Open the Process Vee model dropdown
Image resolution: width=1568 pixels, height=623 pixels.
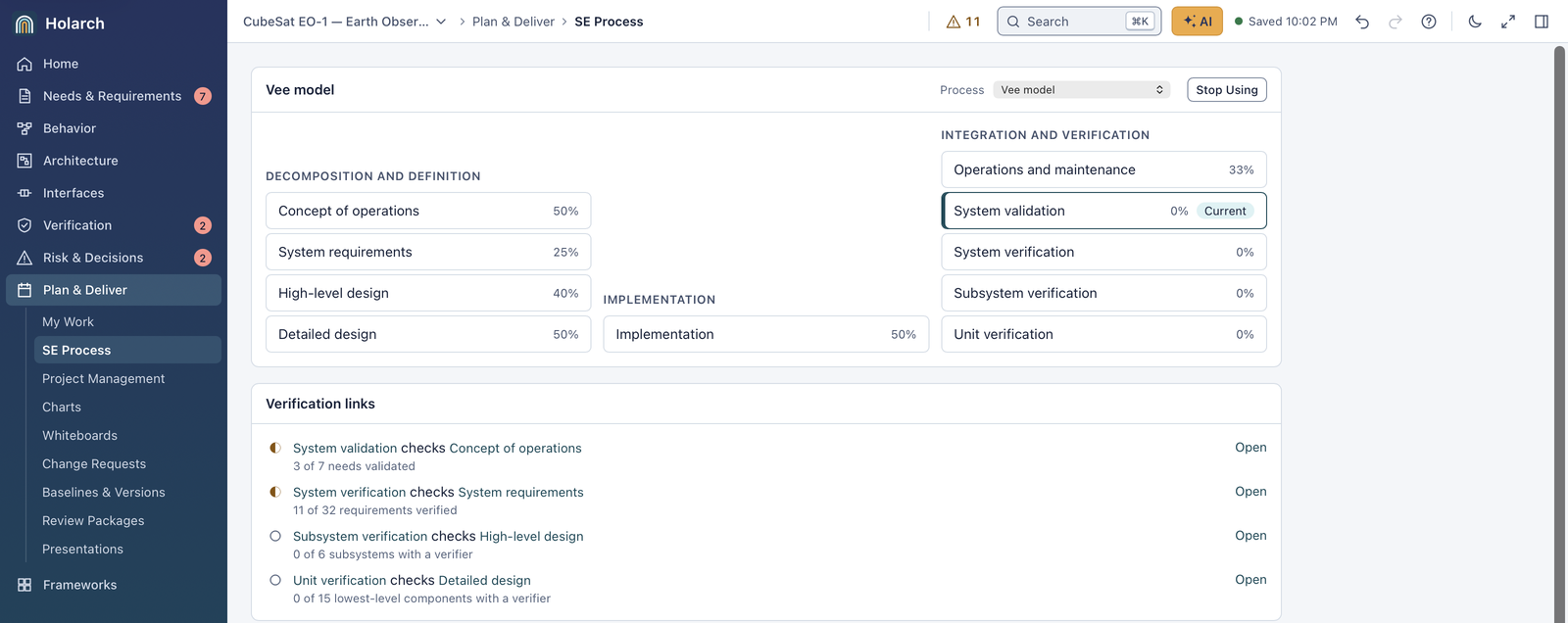1082,90
